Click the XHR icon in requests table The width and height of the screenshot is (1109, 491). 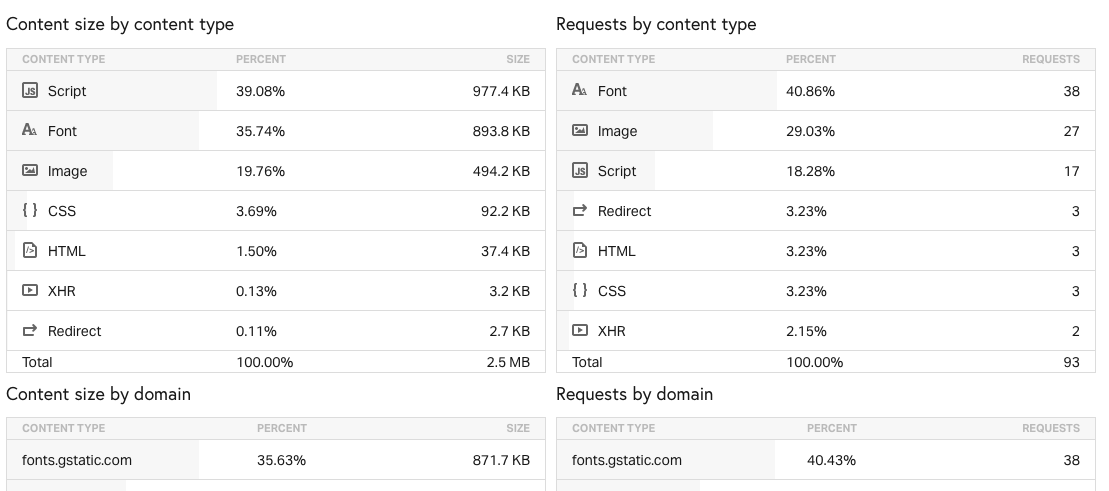(580, 331)
